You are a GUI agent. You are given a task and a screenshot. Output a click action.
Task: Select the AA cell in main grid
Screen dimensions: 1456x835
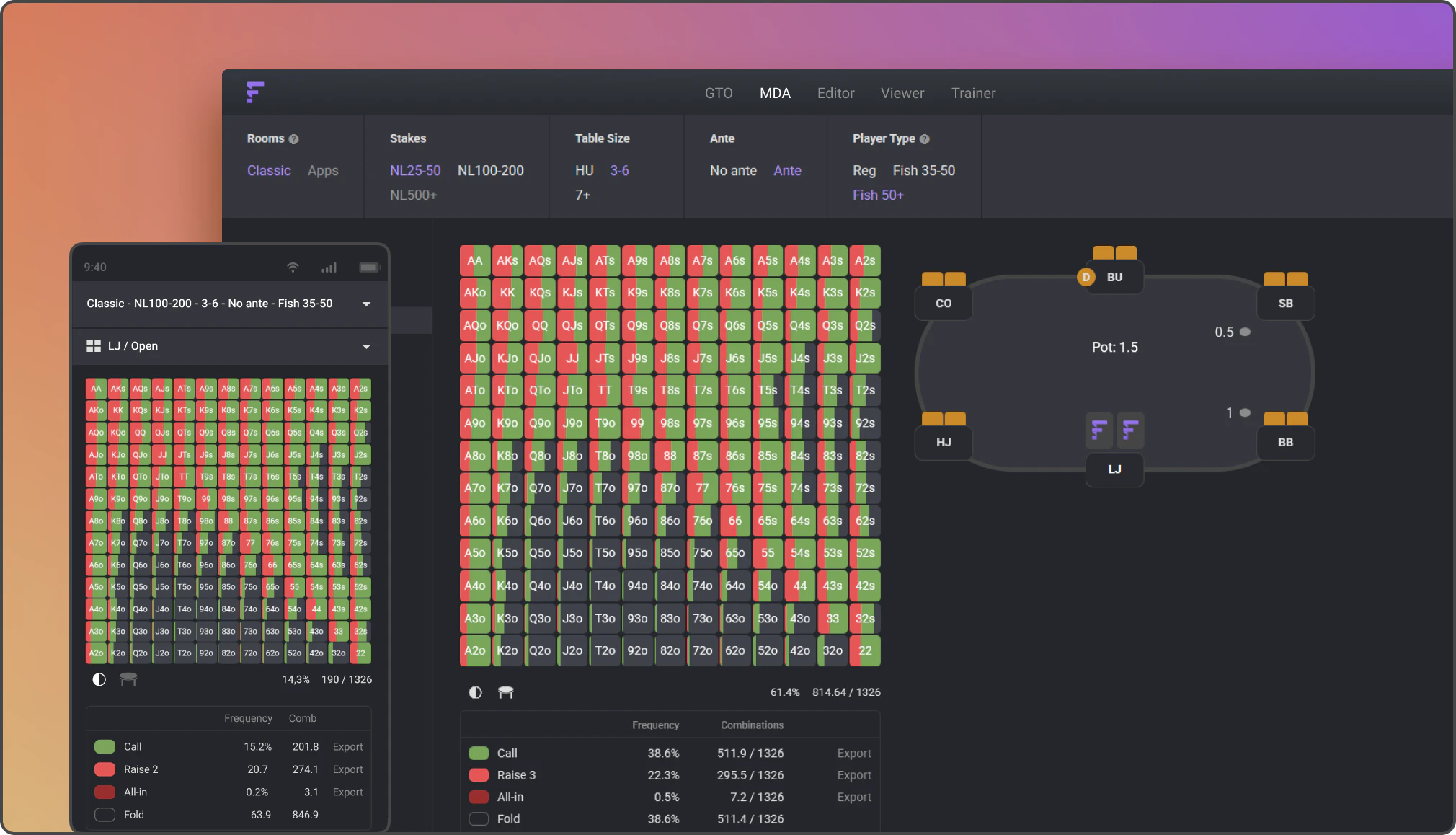click(475, 260)
